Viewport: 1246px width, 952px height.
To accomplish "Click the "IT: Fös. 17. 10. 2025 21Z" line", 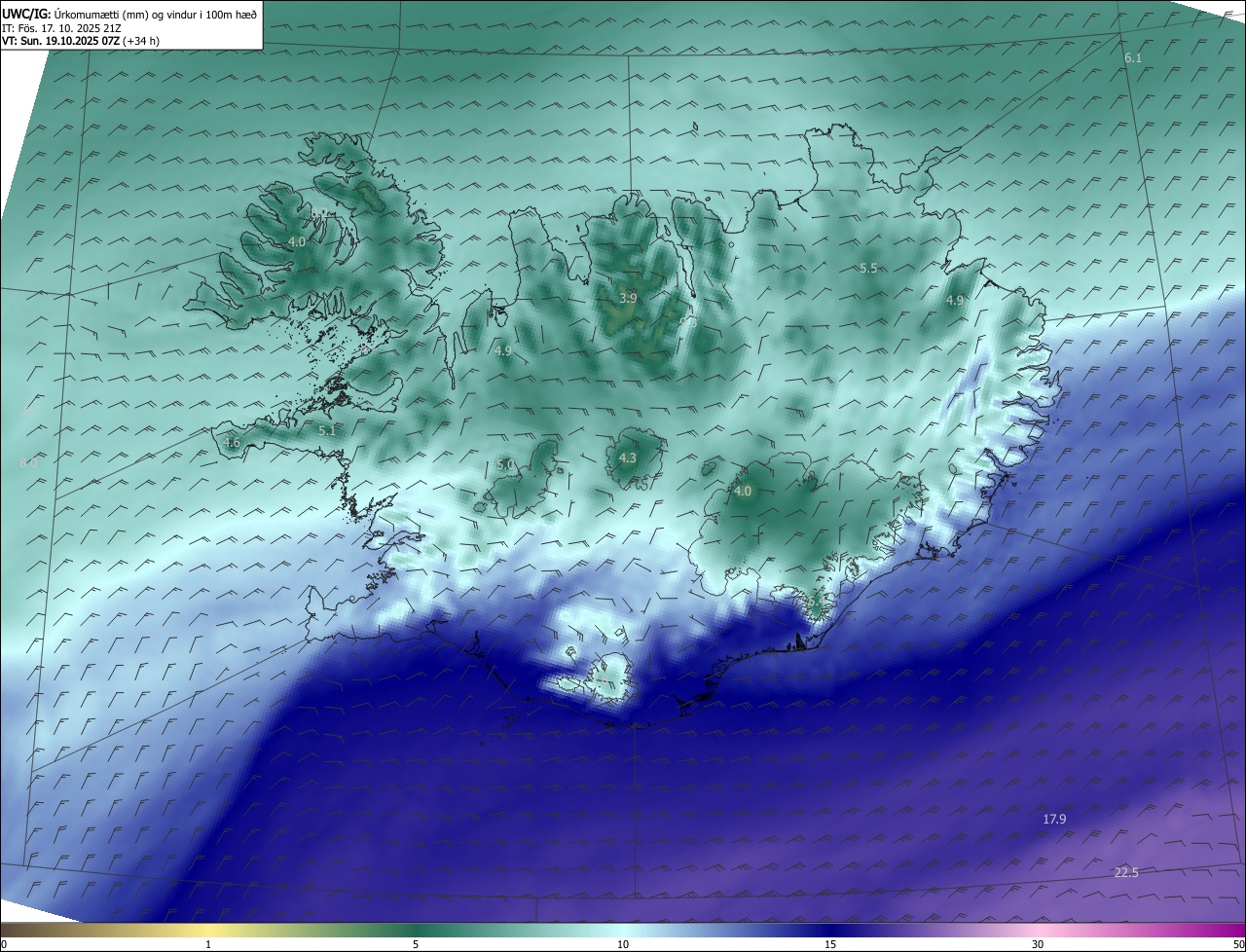I will [x=61, y=28].
